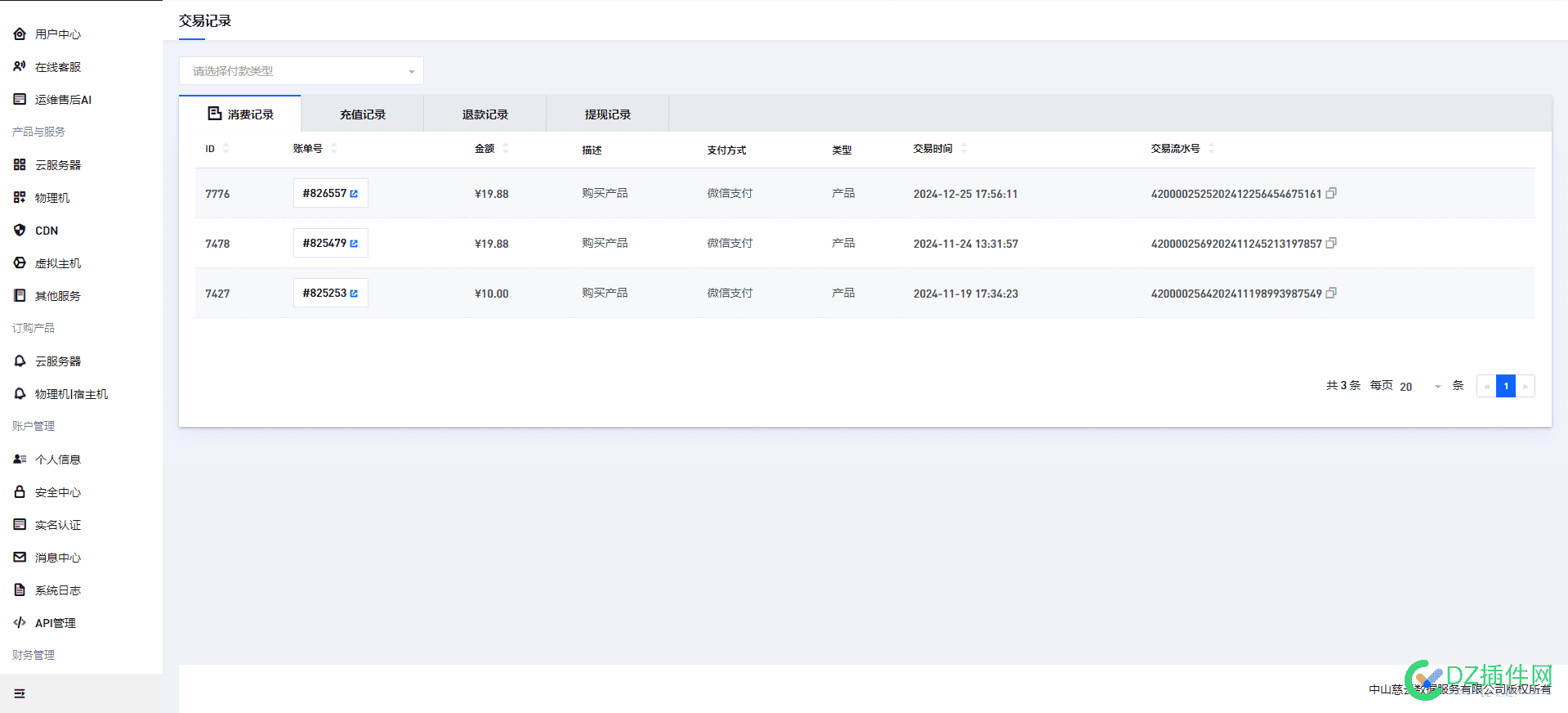This screenshot has width=1568, height=713.
Task: Click the 虚拟主机 sidebar icon
Action: pyautogui.click(x=20, y=262)
